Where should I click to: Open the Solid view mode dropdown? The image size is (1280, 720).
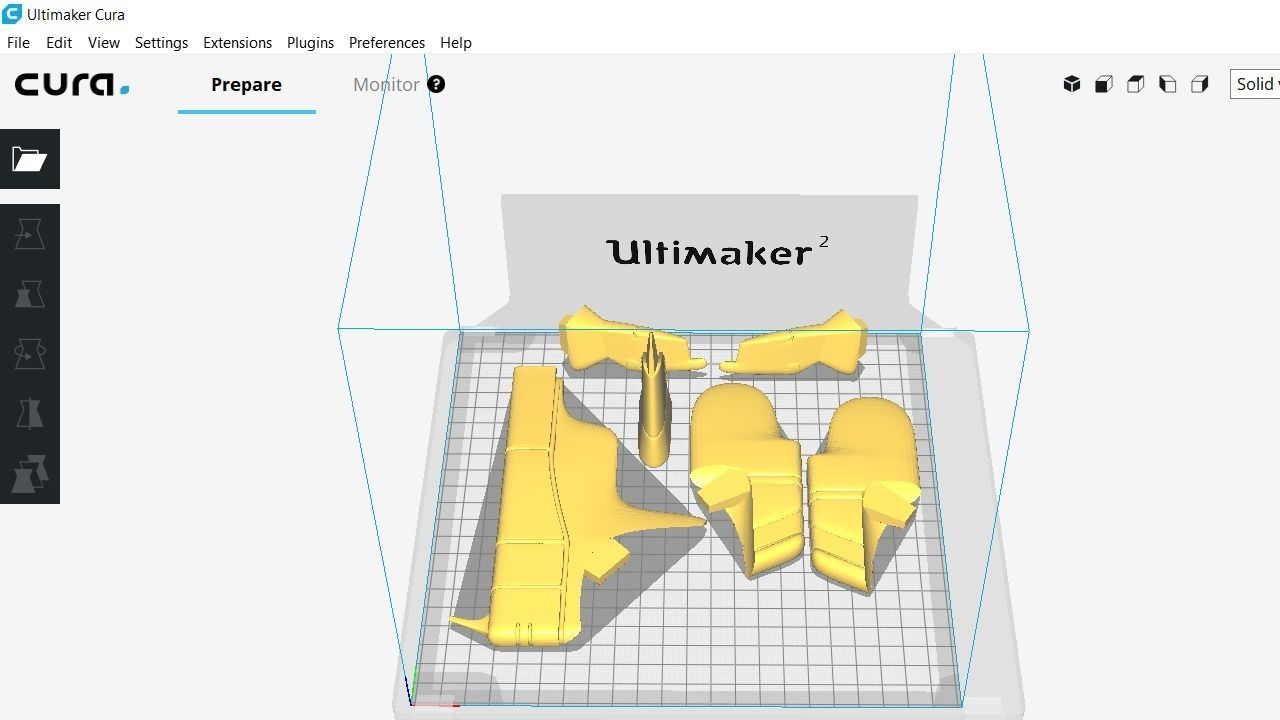tap(1255, 84)
